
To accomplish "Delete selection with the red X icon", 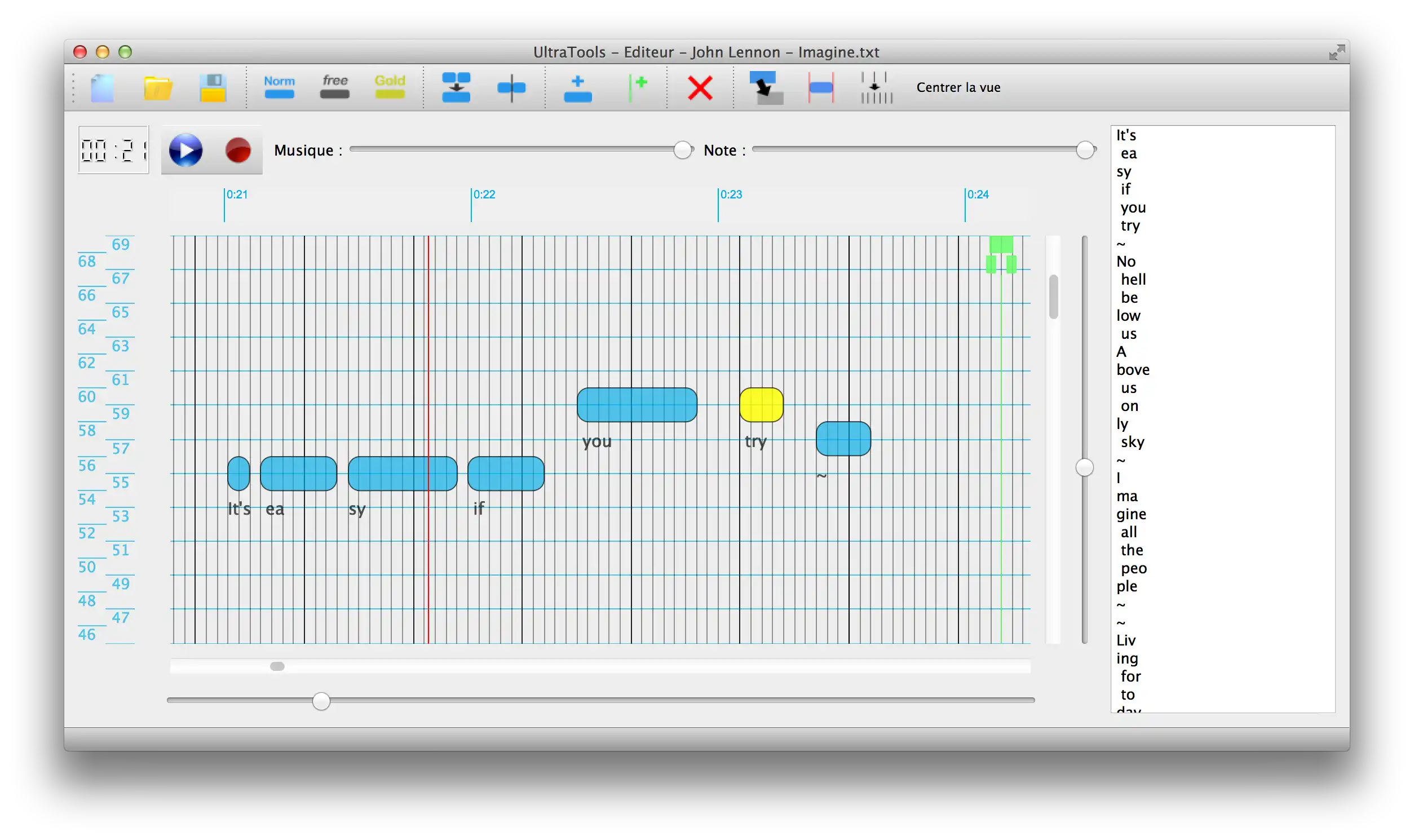I will pyautogui.click(x=700, y=89).
